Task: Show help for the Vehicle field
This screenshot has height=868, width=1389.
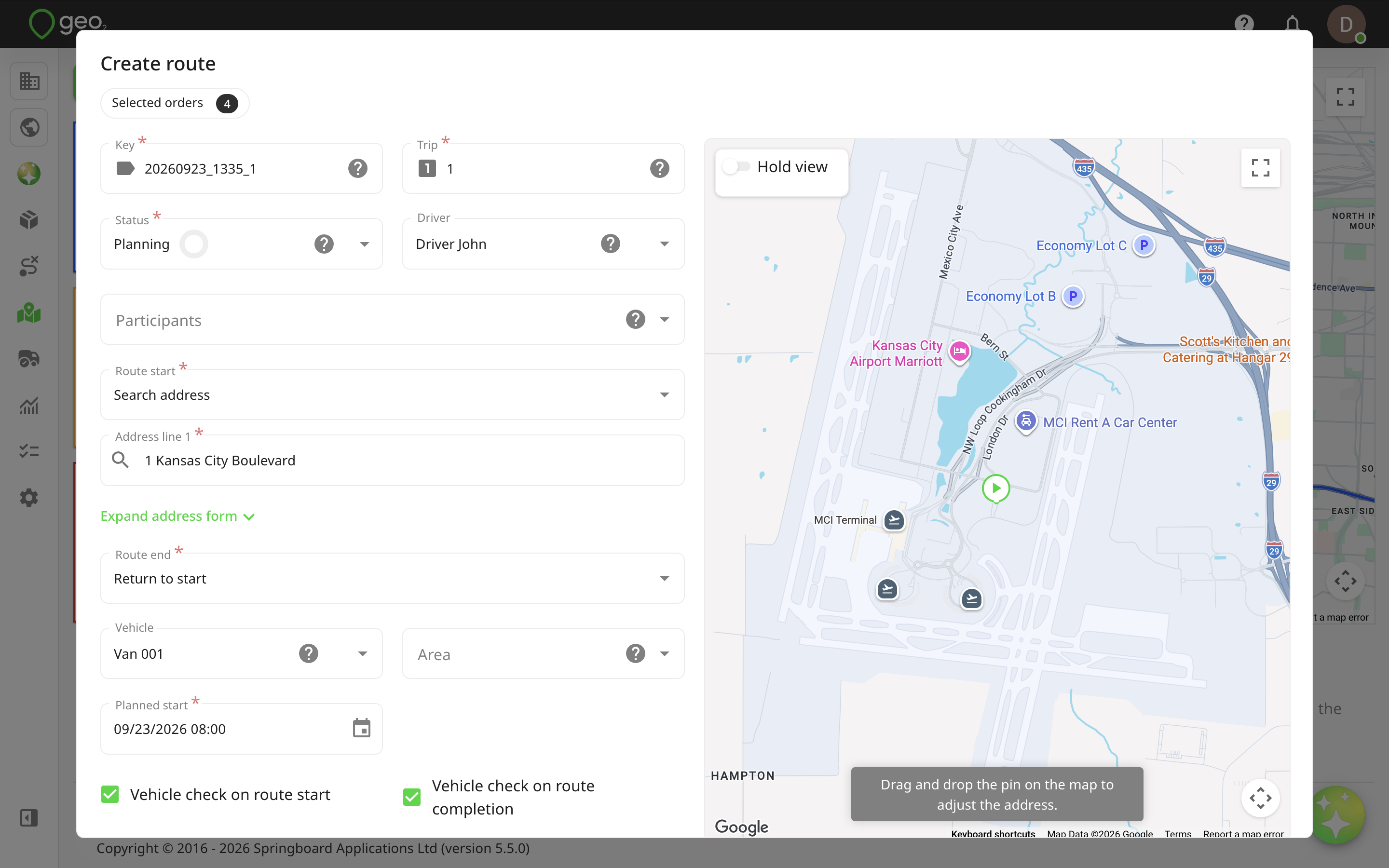Action: click(308, 653)
